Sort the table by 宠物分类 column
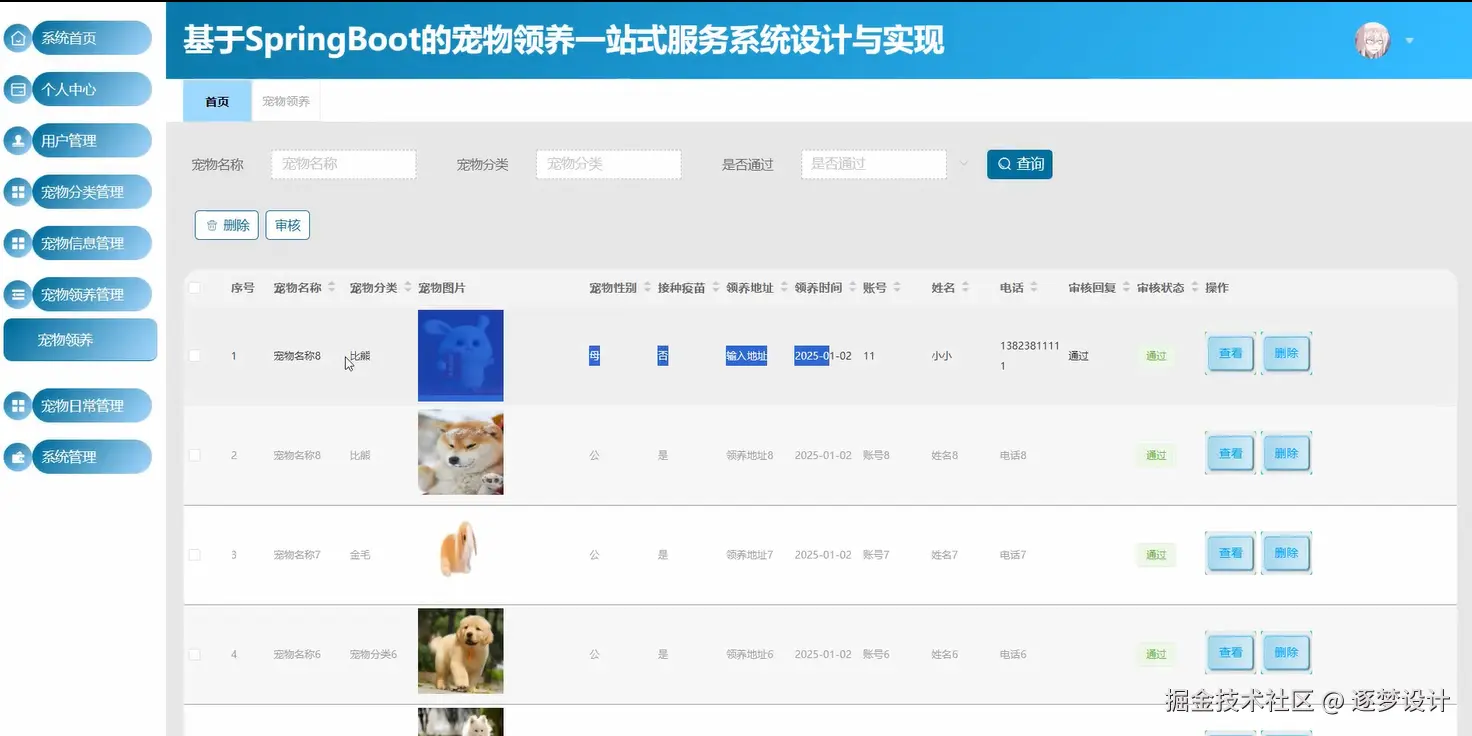 click(408, 288)
